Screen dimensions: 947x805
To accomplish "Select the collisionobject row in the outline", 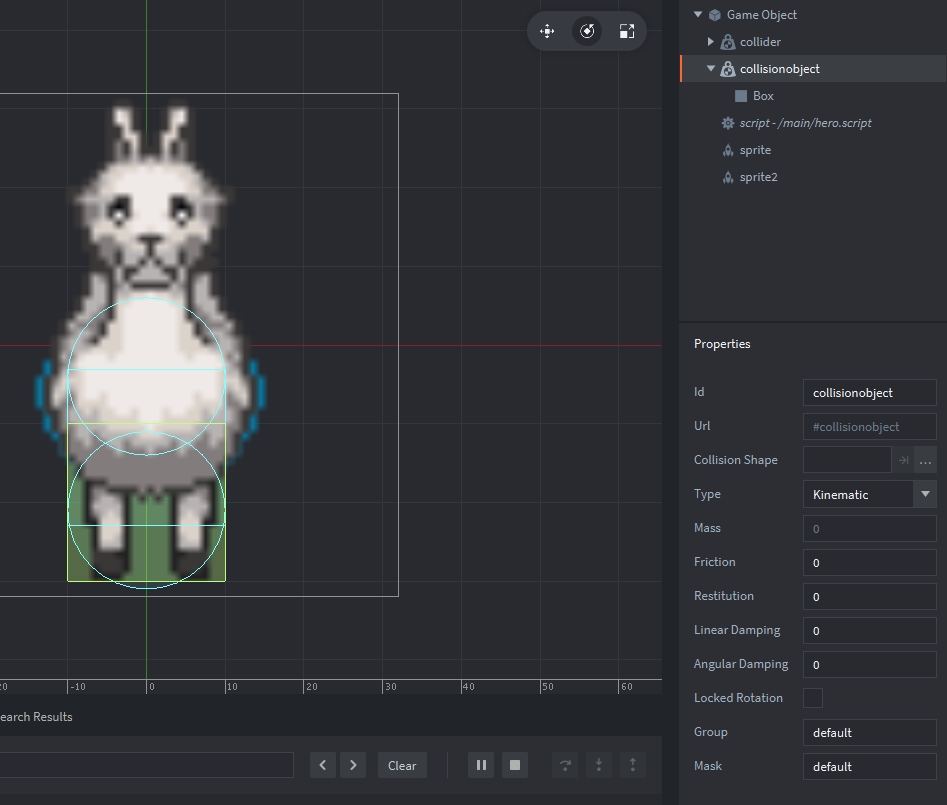I will pos(813,69).
